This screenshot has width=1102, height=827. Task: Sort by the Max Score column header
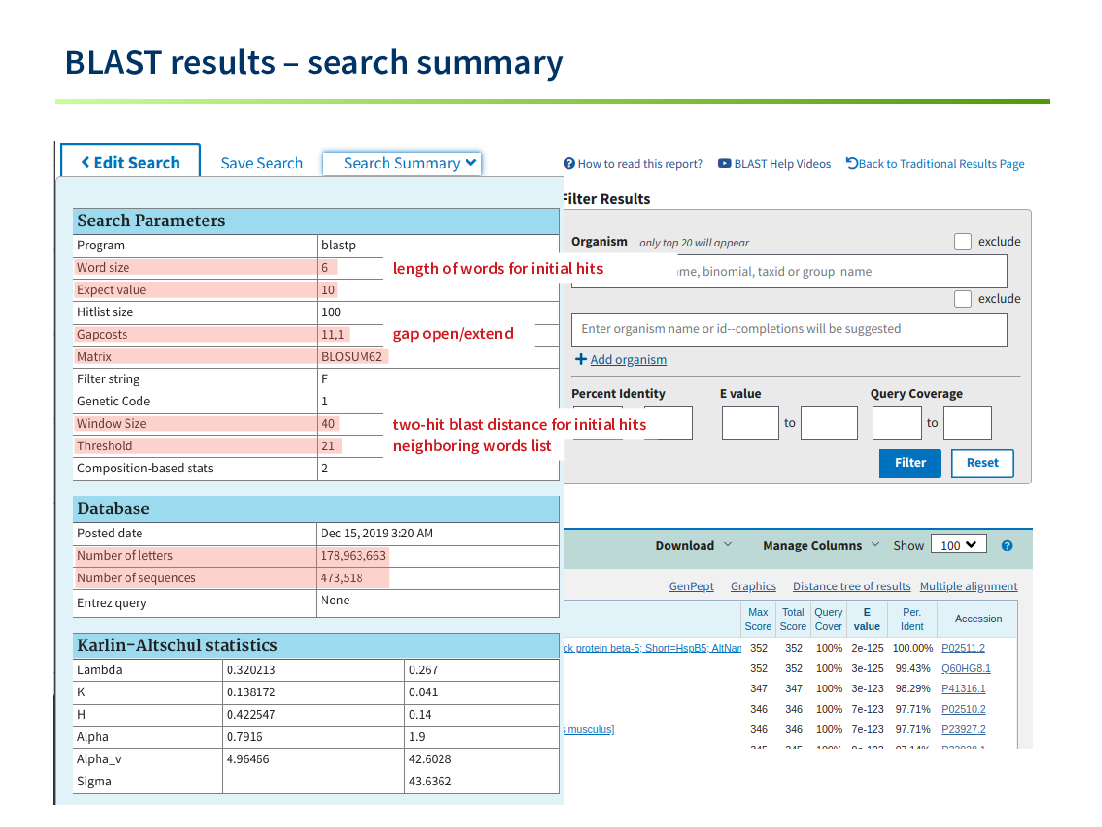pos(758,619)
